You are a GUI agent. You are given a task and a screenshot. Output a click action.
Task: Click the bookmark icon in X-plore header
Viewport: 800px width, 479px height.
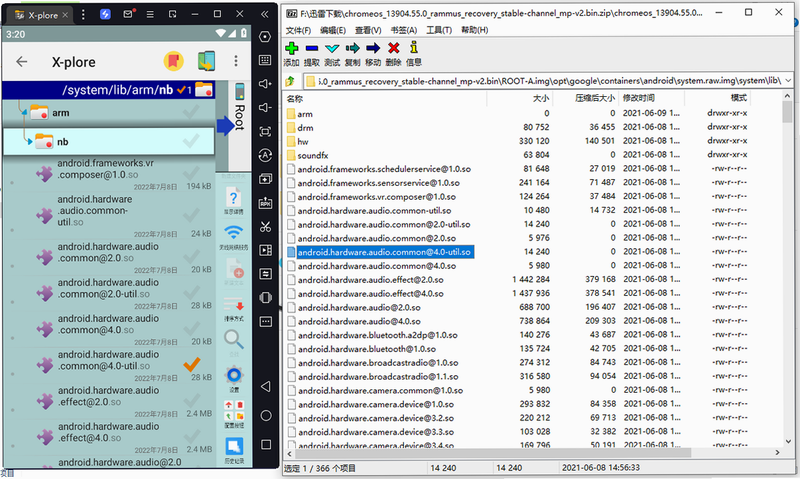pos(173,61)
